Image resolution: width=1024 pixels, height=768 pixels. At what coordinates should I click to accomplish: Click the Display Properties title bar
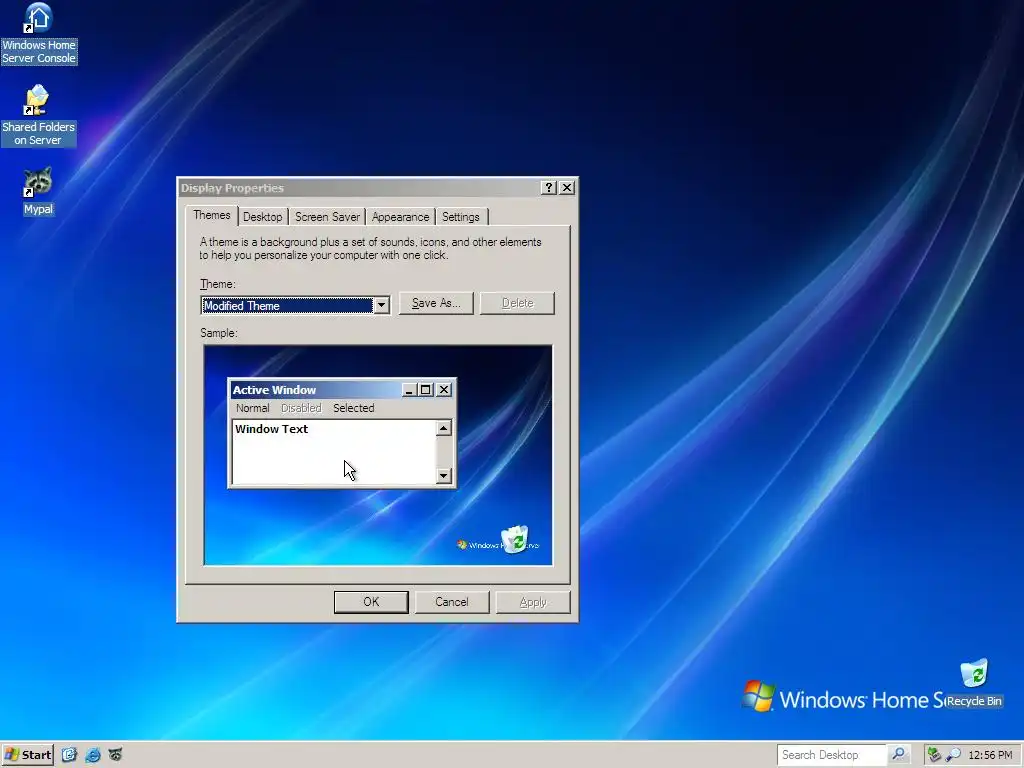coord(359,188)
